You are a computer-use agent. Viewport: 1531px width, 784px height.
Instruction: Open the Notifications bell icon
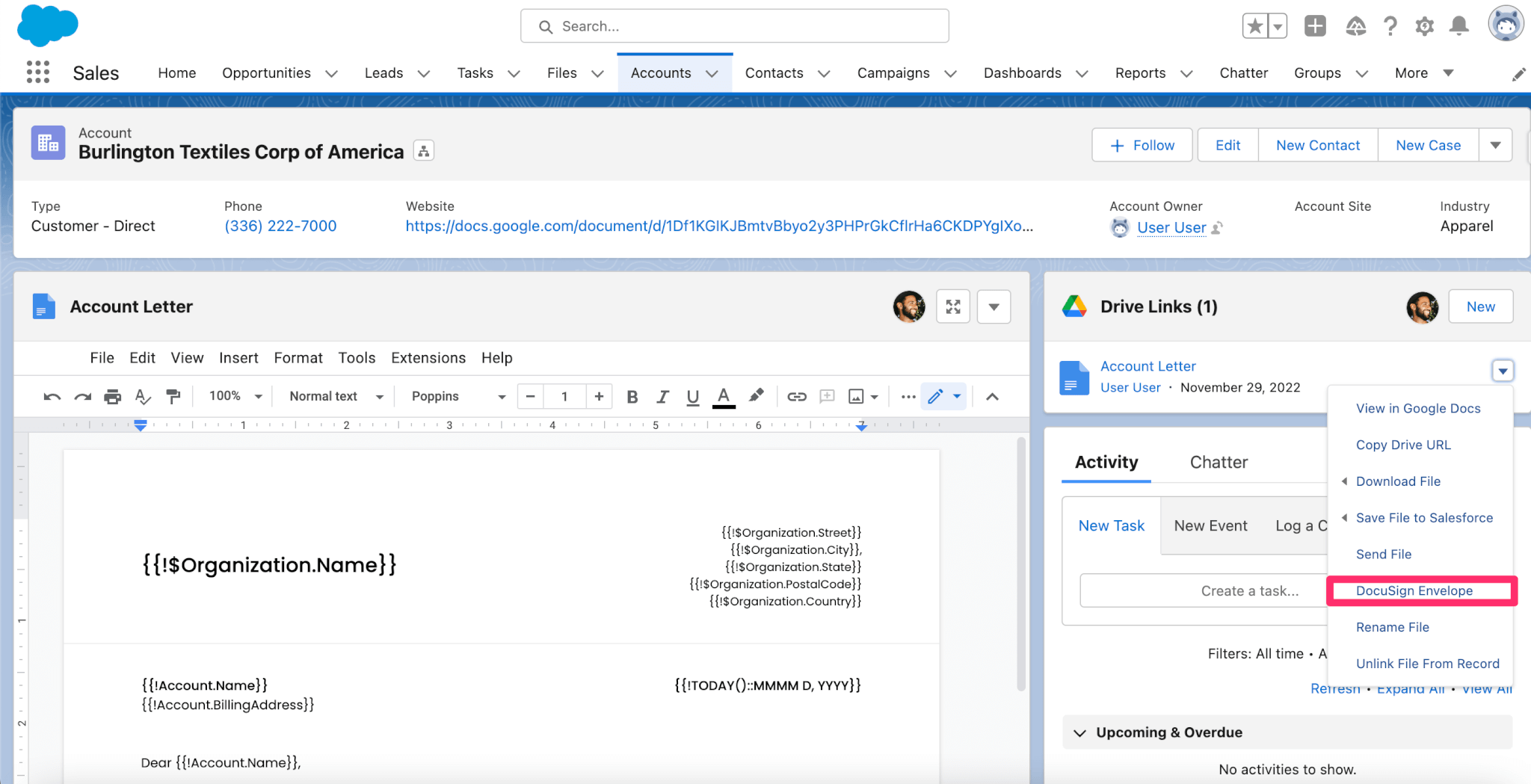pyautogui.click(x=1458, y=26)
